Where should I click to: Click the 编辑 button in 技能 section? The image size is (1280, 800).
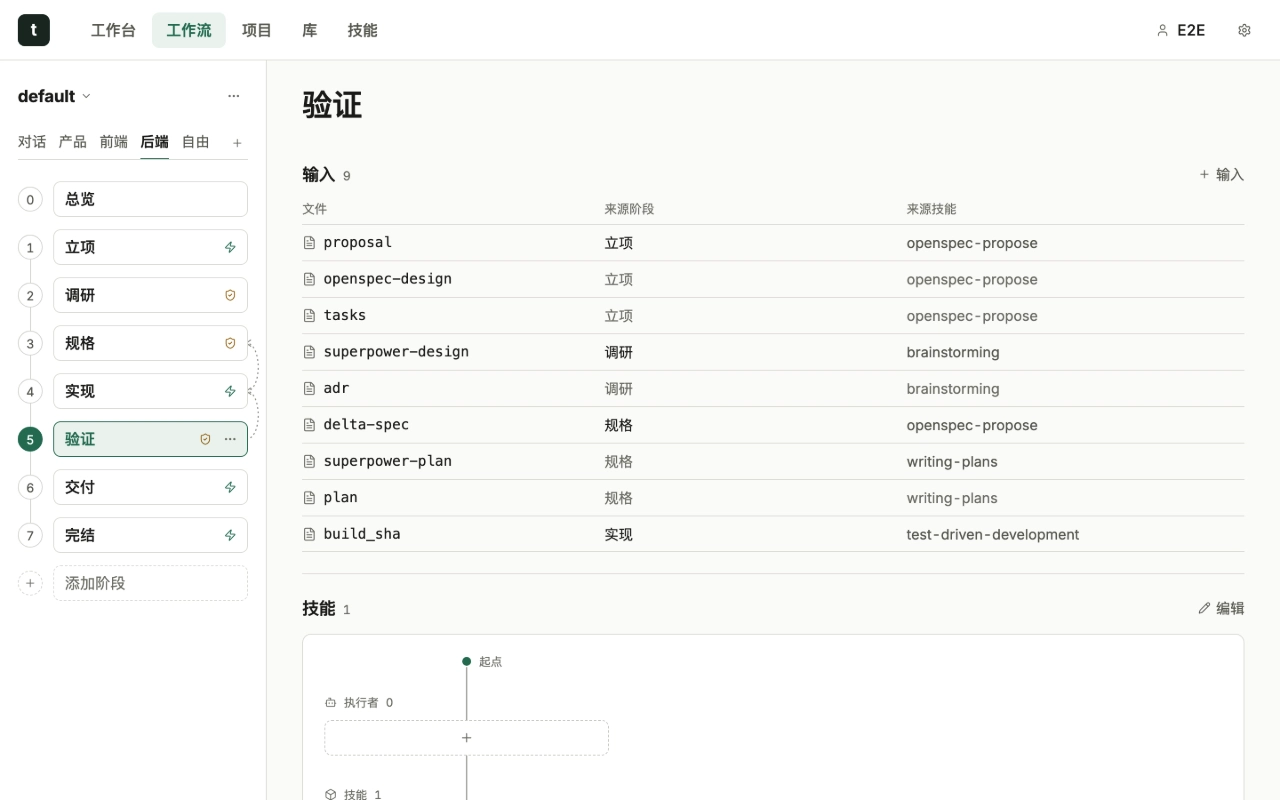pyautogui.click(x=1221, y=608)
